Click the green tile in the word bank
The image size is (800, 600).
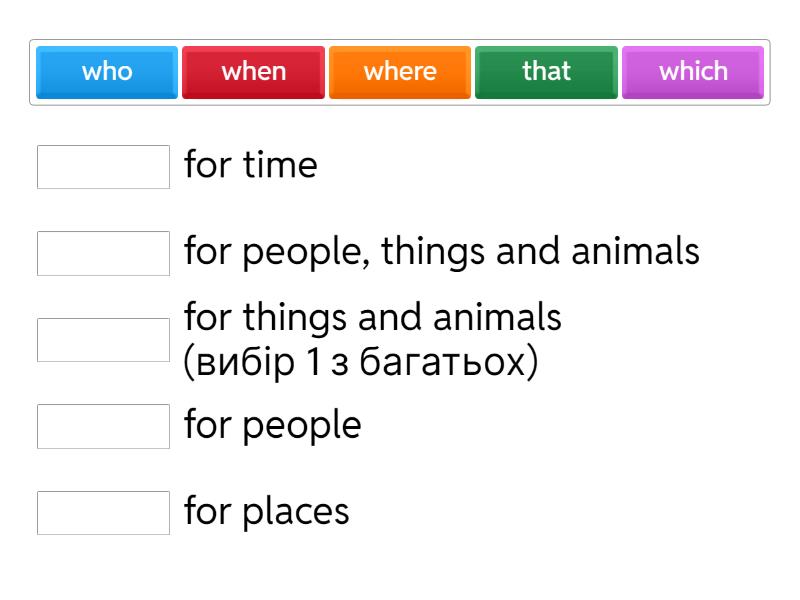pyautogui.click(x=546, y=72)
